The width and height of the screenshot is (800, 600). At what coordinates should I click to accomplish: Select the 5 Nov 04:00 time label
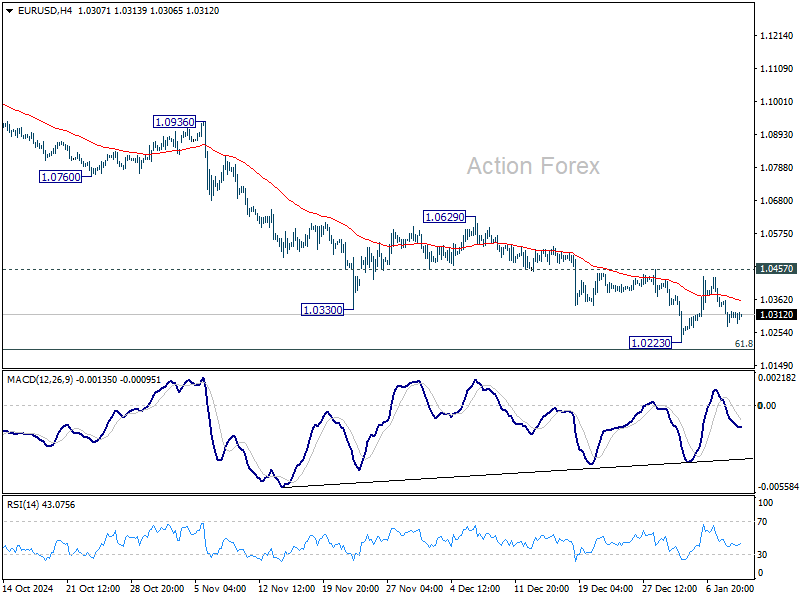tap(220, 589)
